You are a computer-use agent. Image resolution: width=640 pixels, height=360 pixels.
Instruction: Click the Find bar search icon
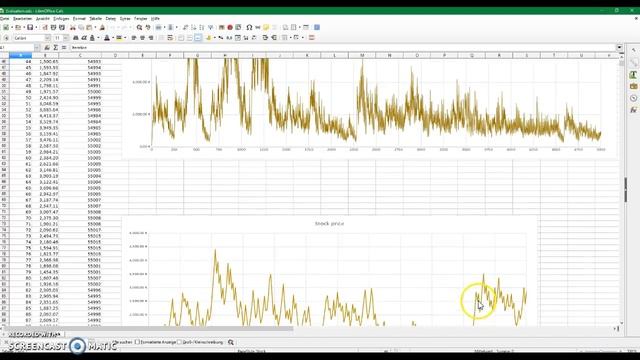tap(231, 342)
